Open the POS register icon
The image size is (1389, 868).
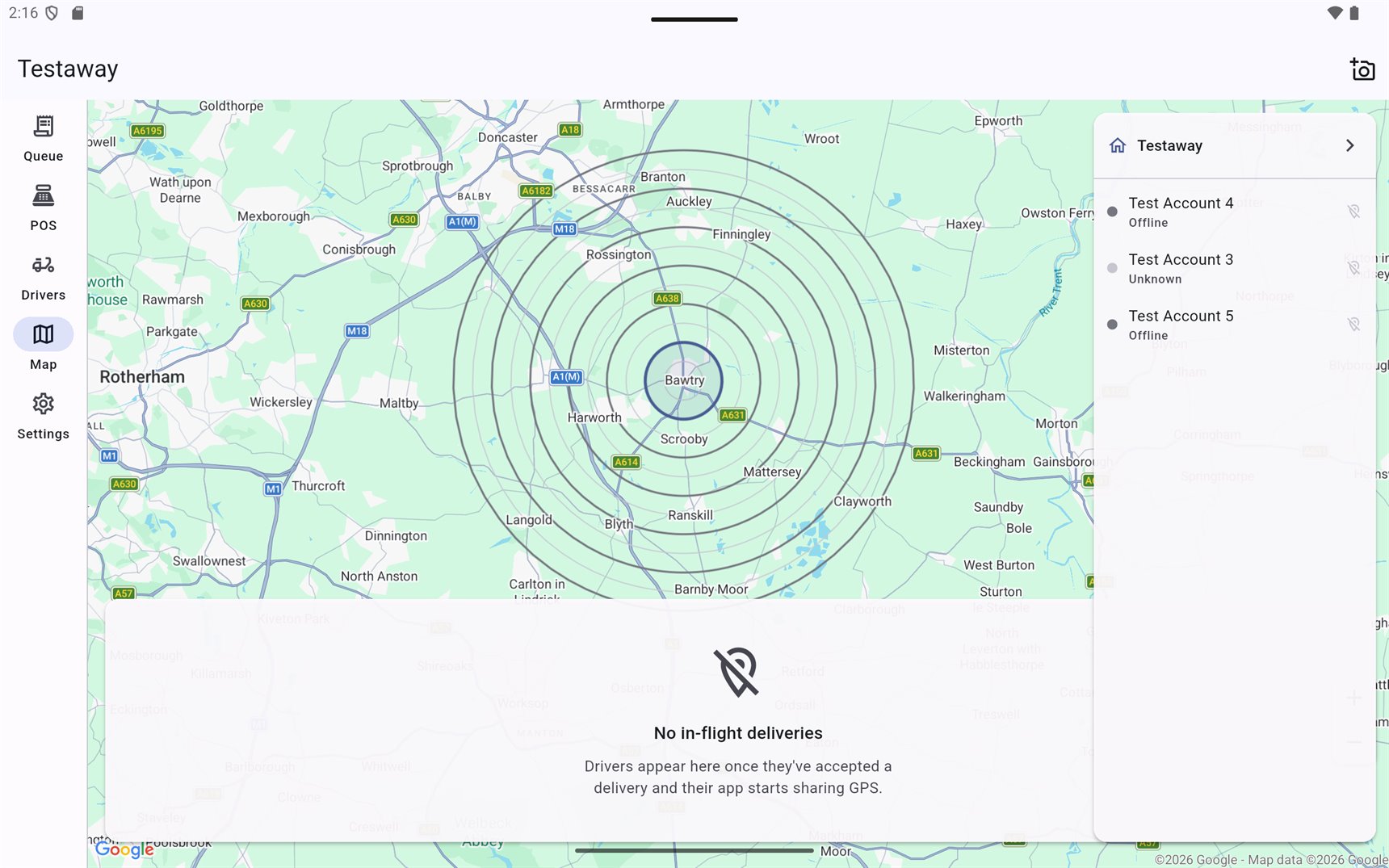[x=44, y=195]
